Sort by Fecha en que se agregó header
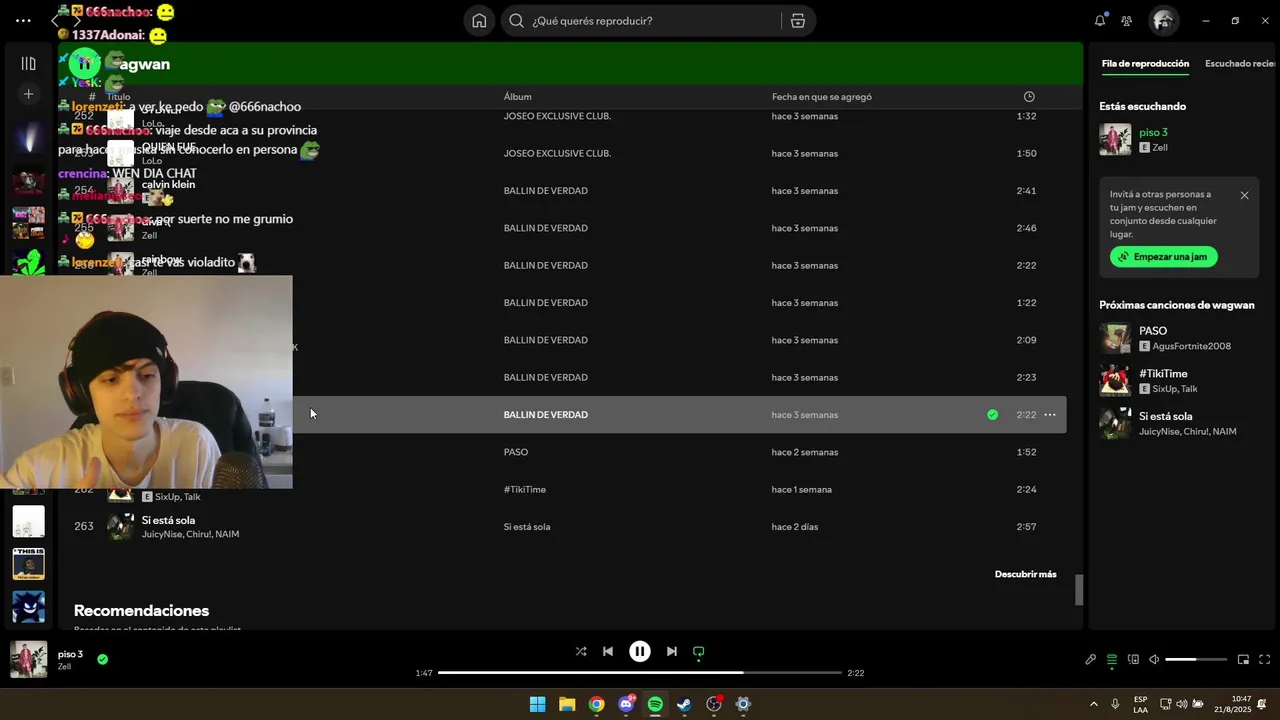The image size is (1280, 720). click(821, 97)
